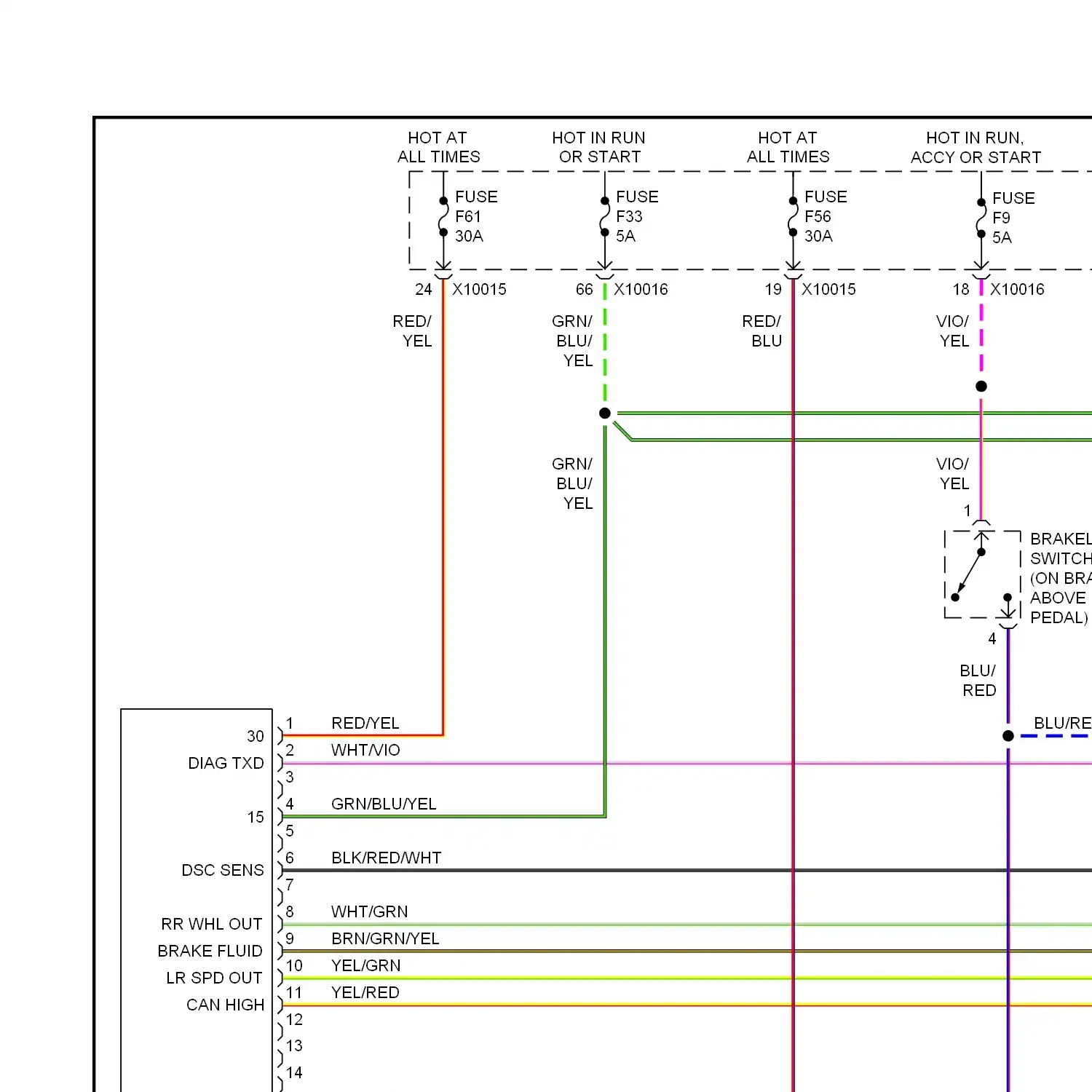Click the LR SPD OUT module label
This screenshot has width=1092, height=1092.
point(214,978)
